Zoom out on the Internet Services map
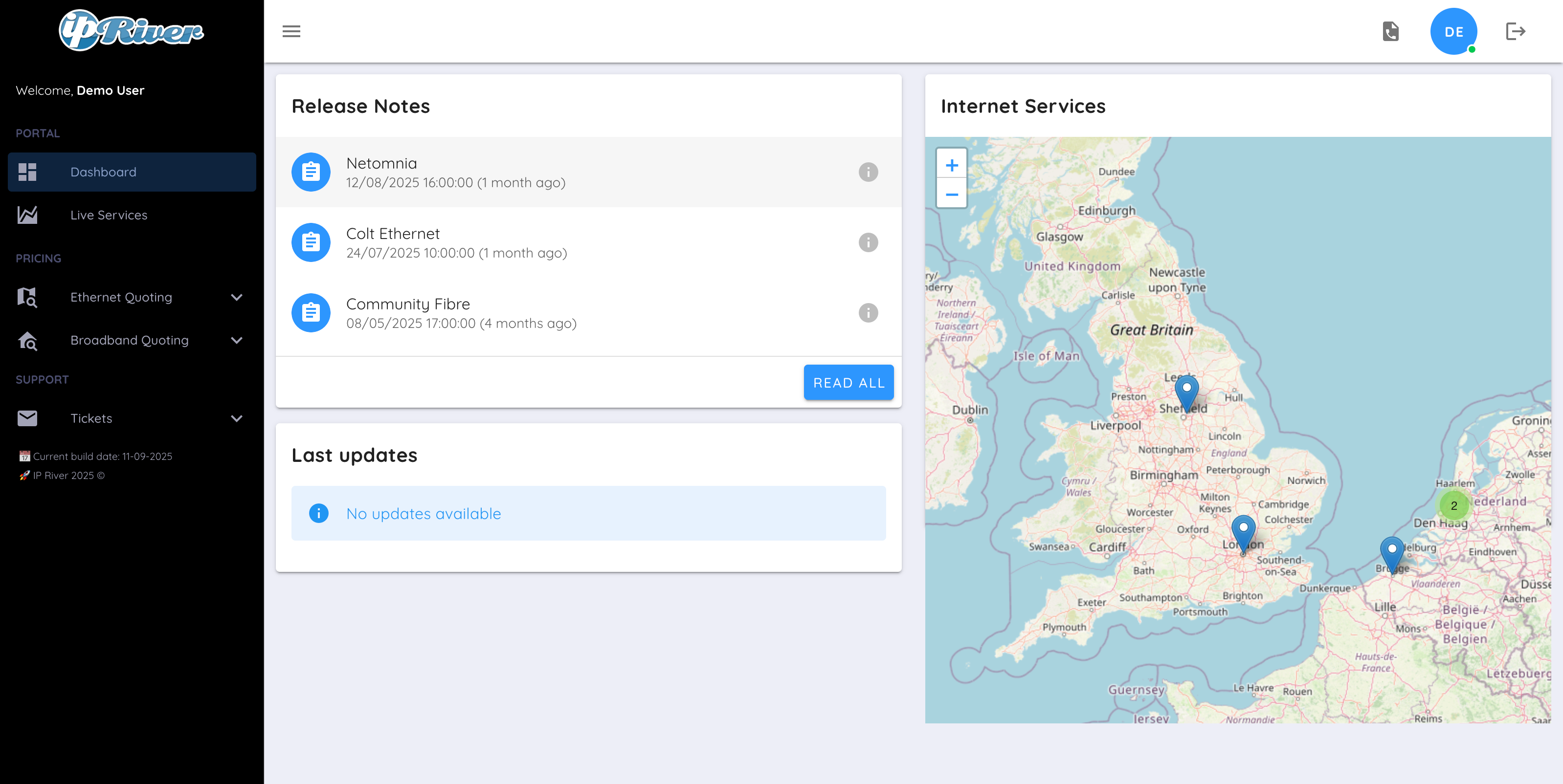The image size is (1563, 784). [951, 194]
